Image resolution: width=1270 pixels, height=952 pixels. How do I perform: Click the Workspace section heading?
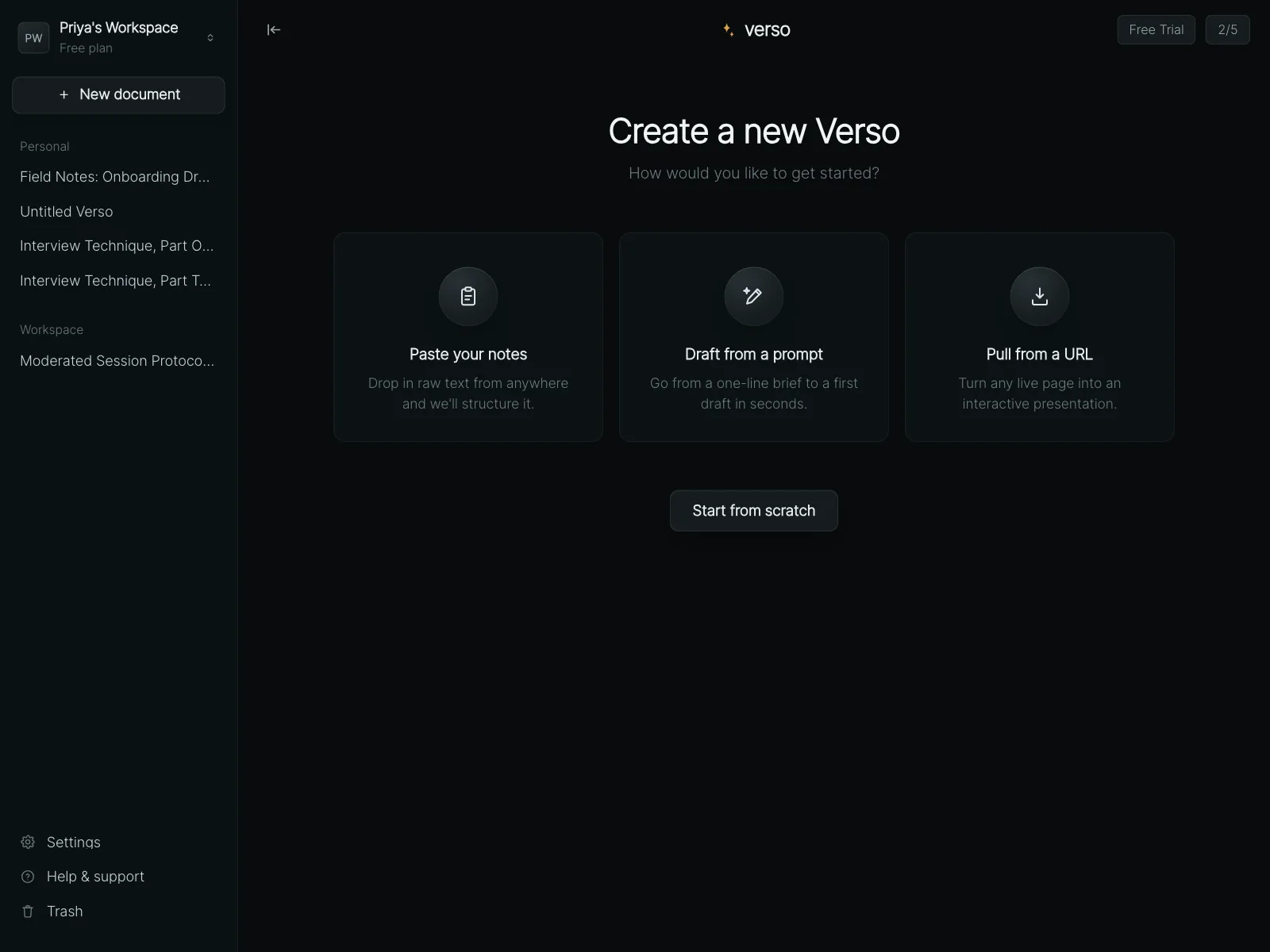(52, 330)
